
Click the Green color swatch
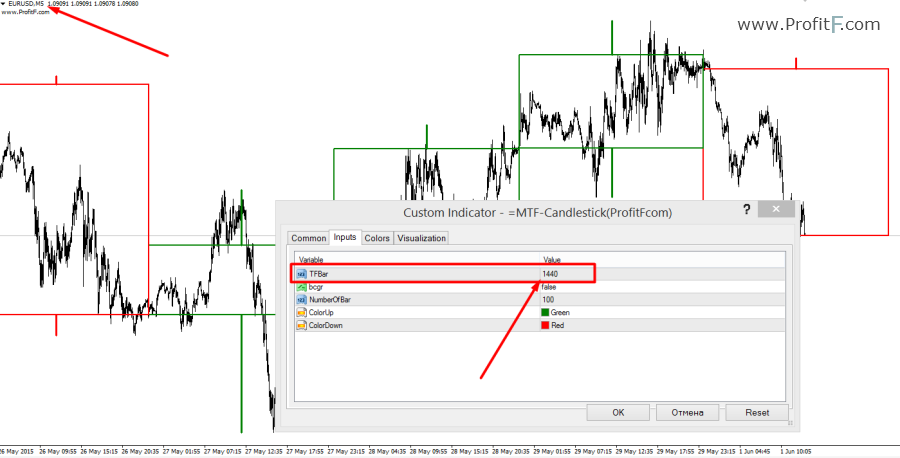(x=545, y=313)
